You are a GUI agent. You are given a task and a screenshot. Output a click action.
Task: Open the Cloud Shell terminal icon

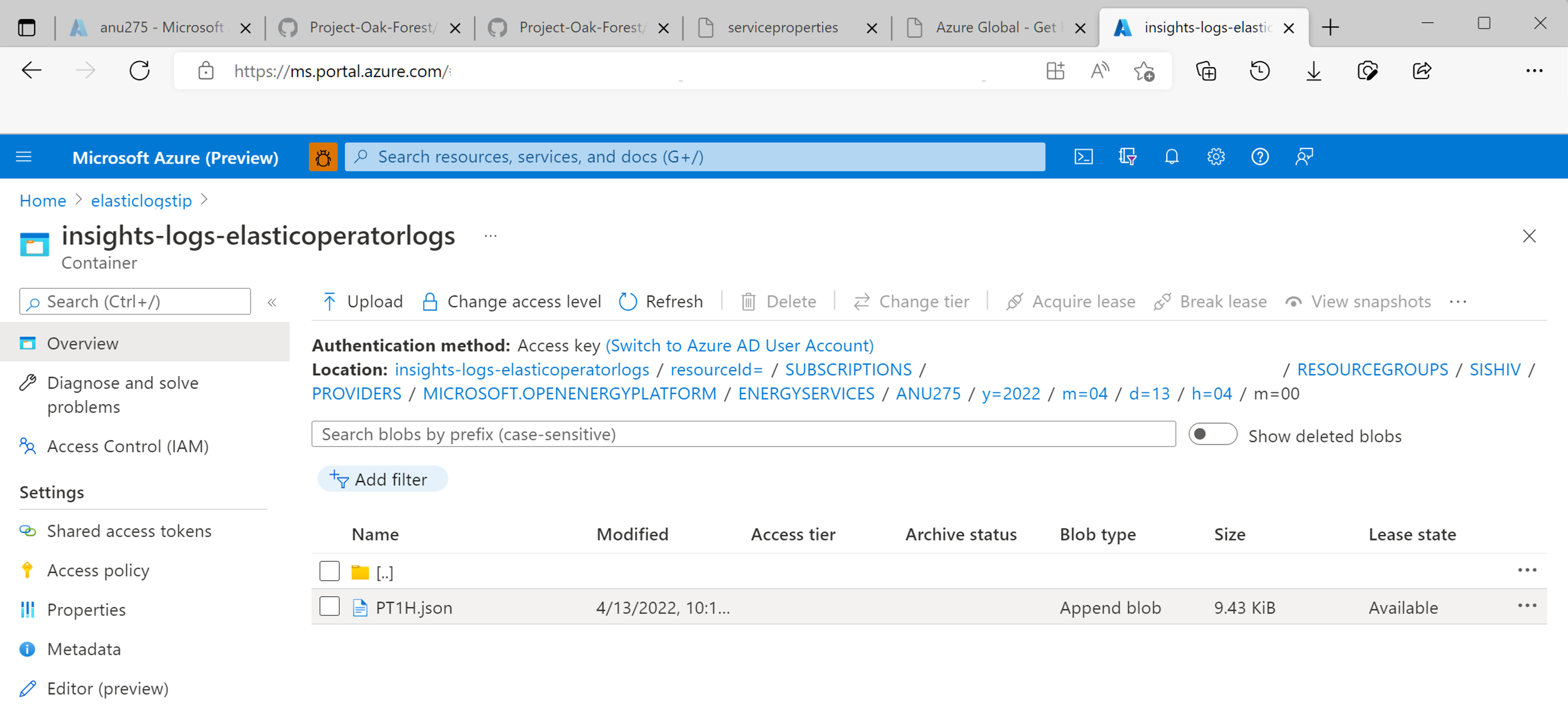click(x=1083, y=156)
